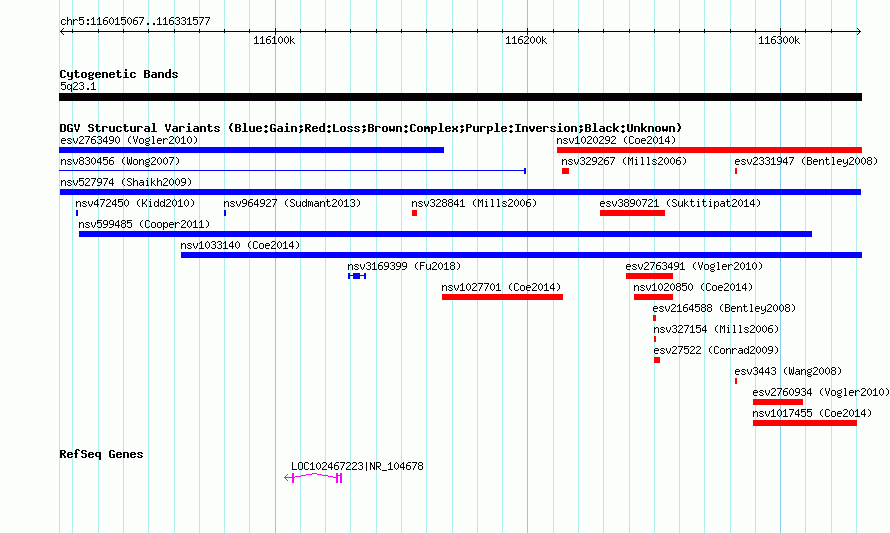Click the left arrow of the coordinate ruler
890x533 pixels.
62,31
